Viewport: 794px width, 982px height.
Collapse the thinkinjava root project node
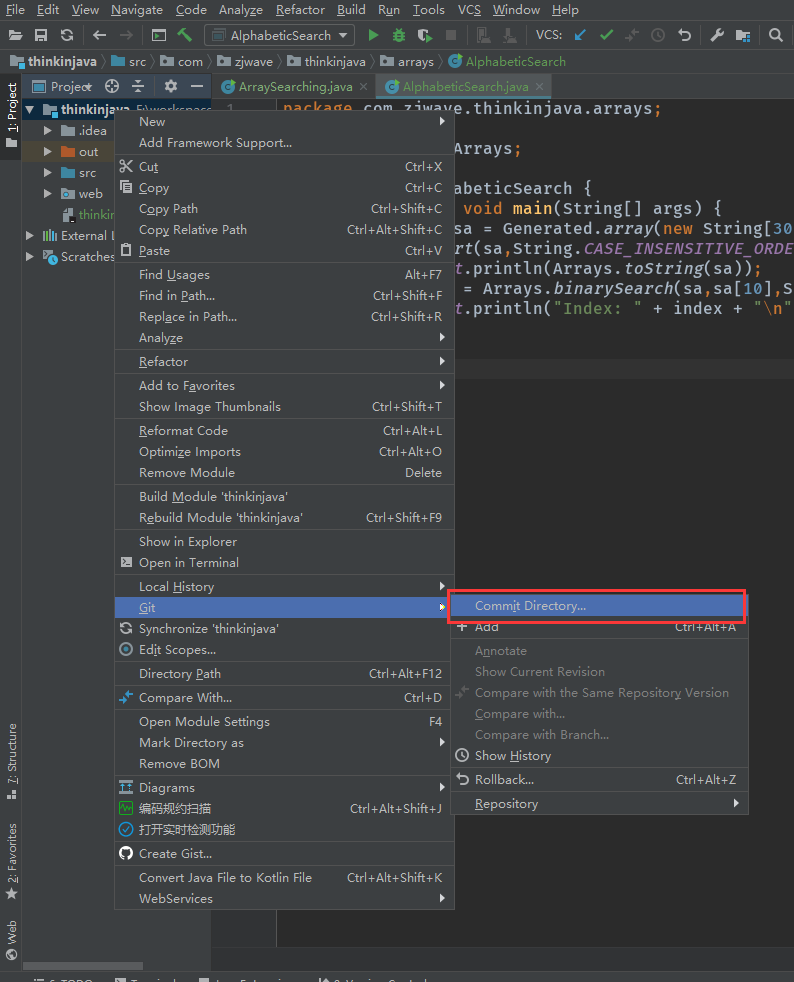(29, 110)
